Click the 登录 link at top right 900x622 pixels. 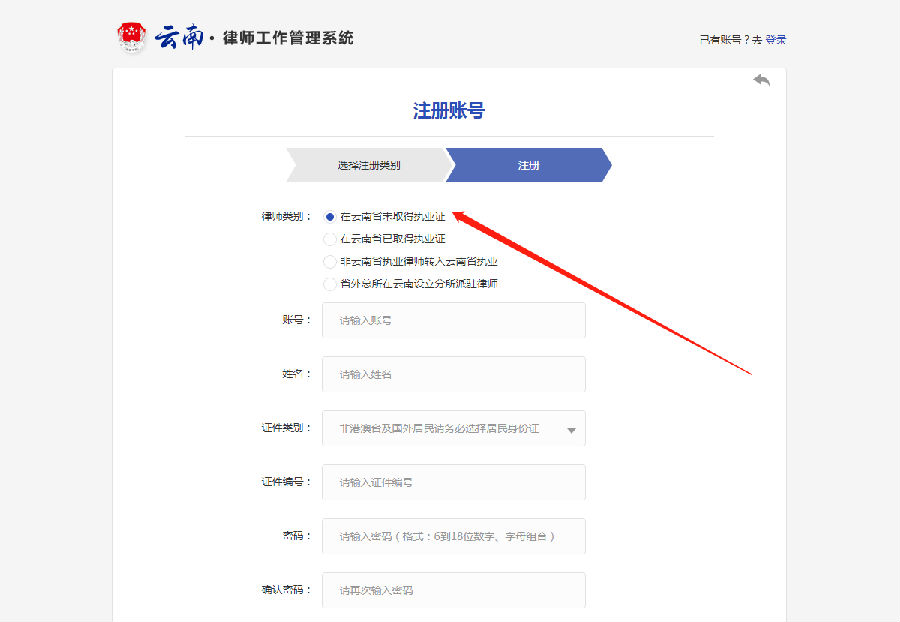point(776,39)
